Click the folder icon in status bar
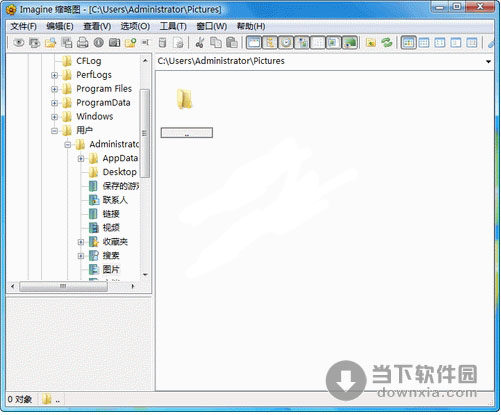 click(x=47, y=399)
